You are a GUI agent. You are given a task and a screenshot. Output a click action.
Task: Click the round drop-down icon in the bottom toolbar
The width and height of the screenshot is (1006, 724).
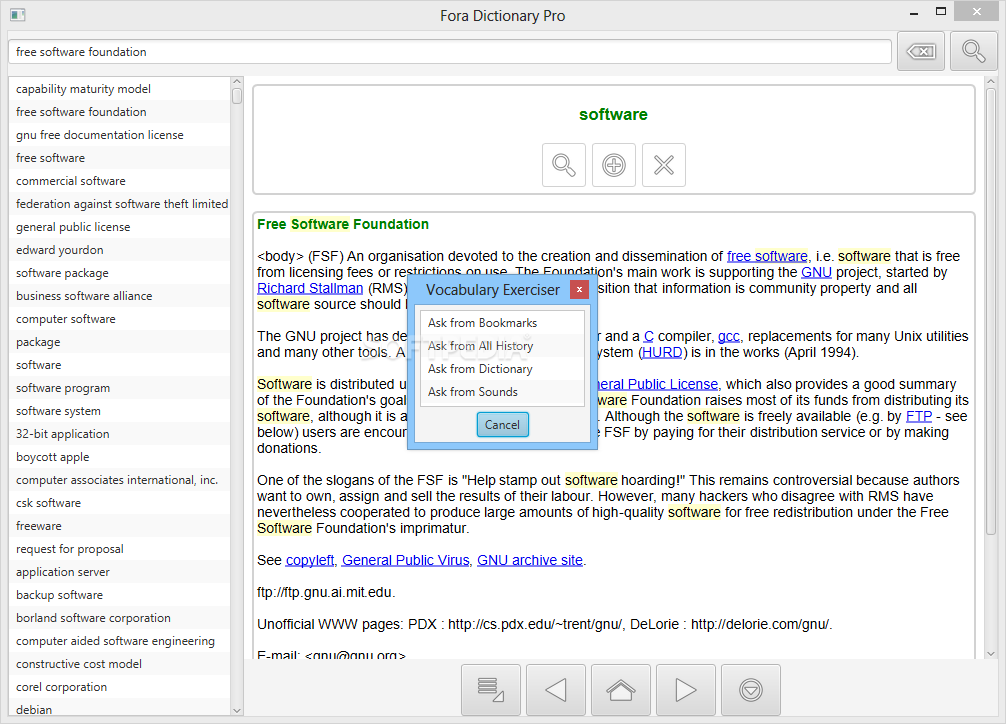751,690
